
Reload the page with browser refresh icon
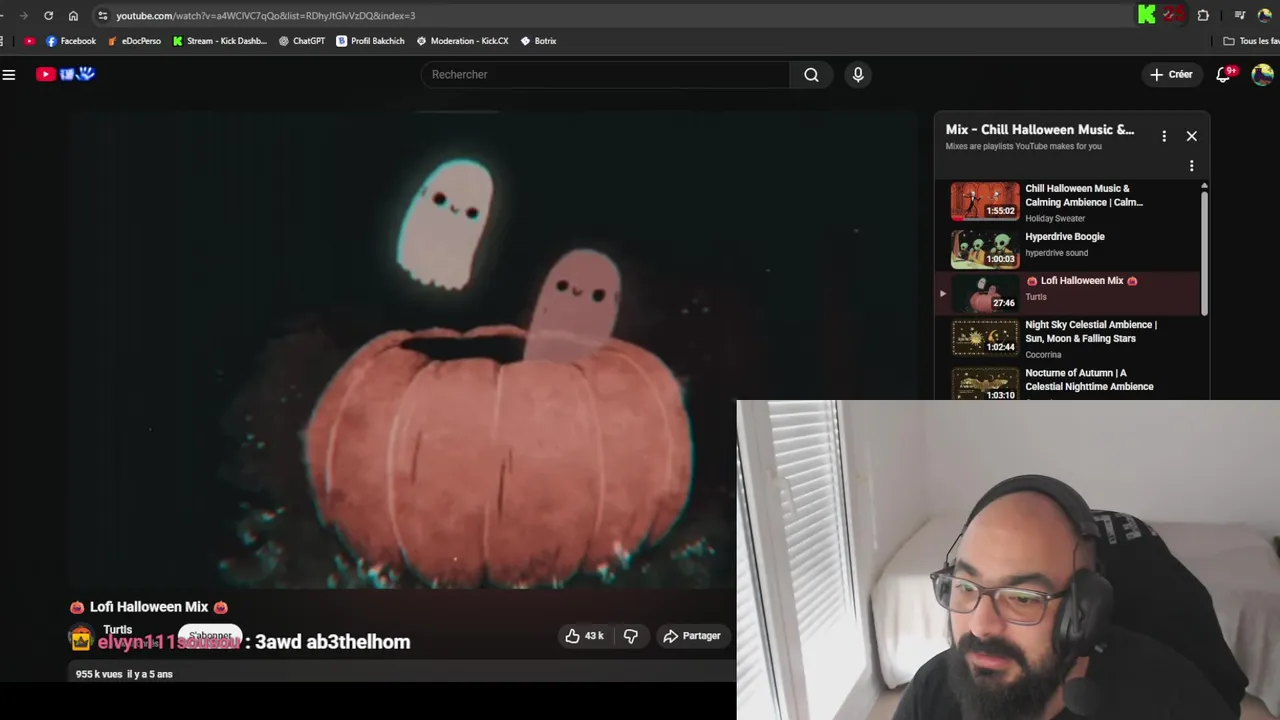tap(48, 15)
